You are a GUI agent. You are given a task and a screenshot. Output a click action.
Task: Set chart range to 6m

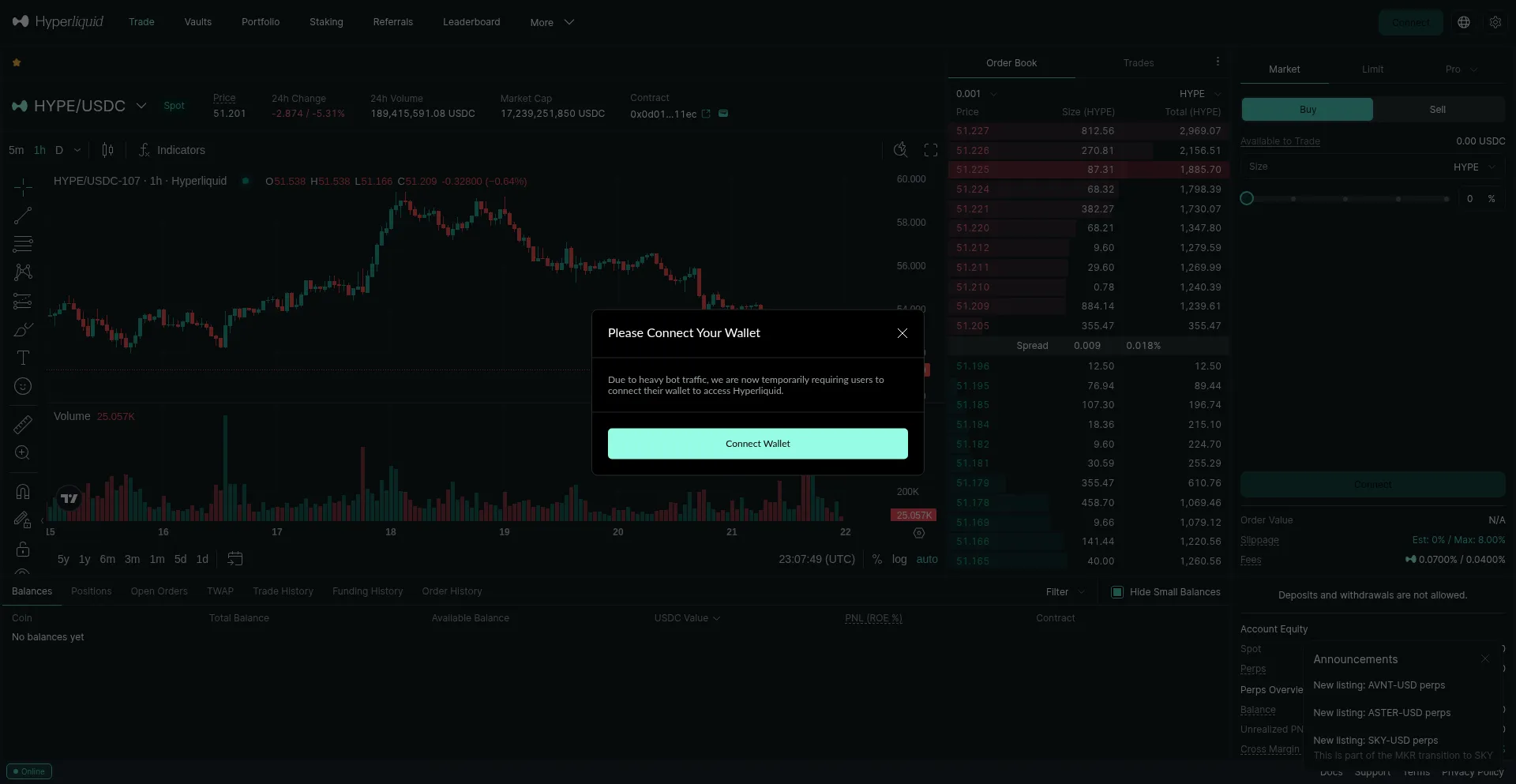pyautogui.click(x=107, y=559)
